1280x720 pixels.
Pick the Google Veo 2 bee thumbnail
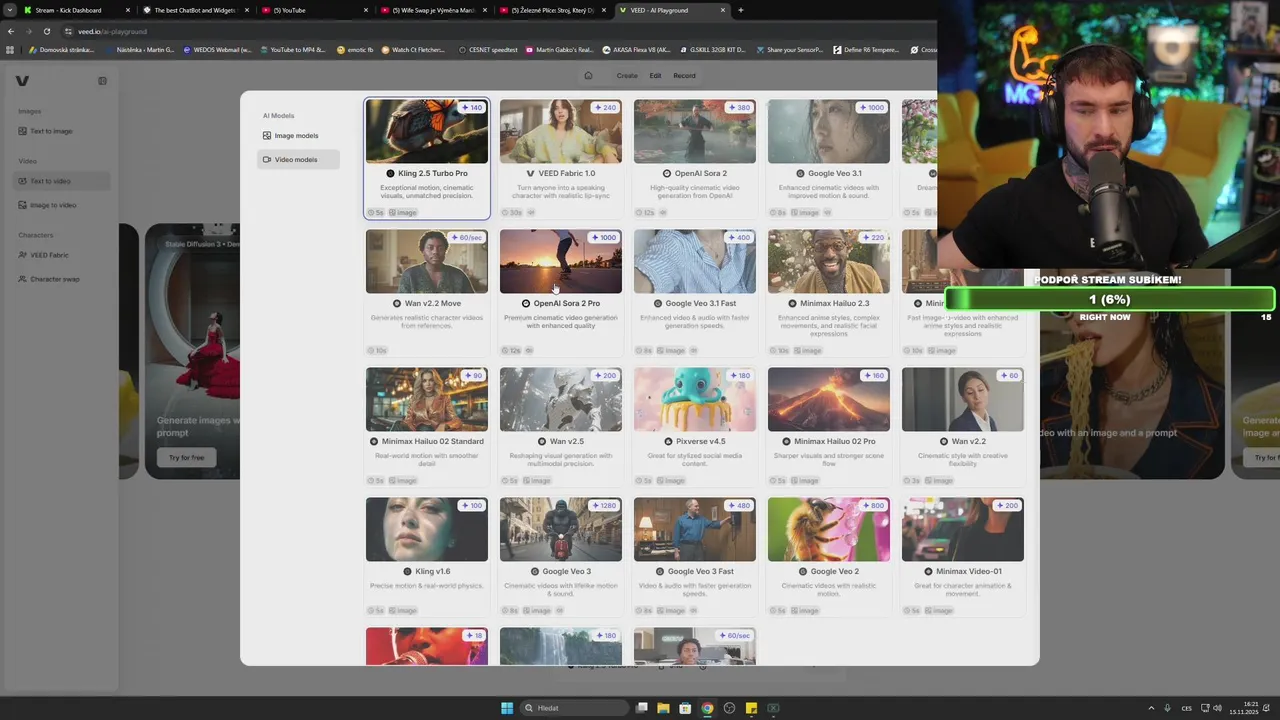(829, 529)
